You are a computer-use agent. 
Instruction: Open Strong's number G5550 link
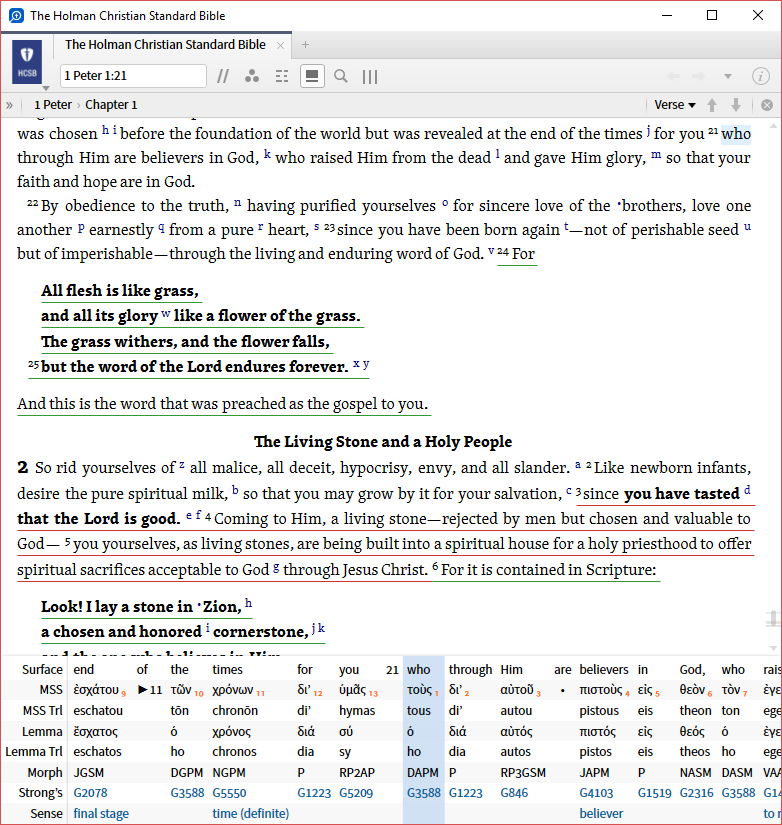(229, 793)
